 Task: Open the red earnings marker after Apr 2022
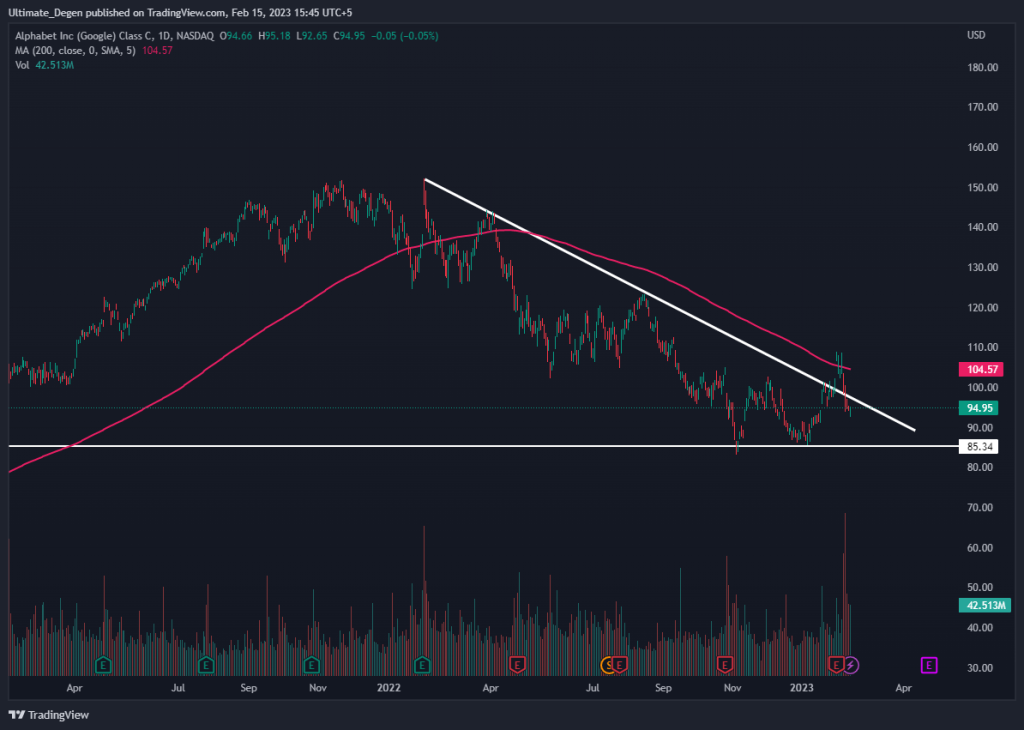click(x=517, y=665)
